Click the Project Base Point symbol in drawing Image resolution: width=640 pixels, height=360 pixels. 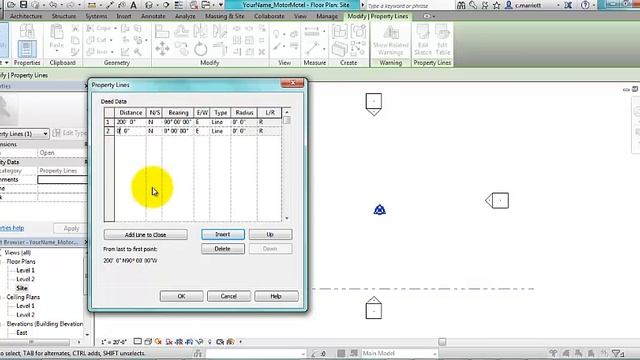(x=380, y=209)
